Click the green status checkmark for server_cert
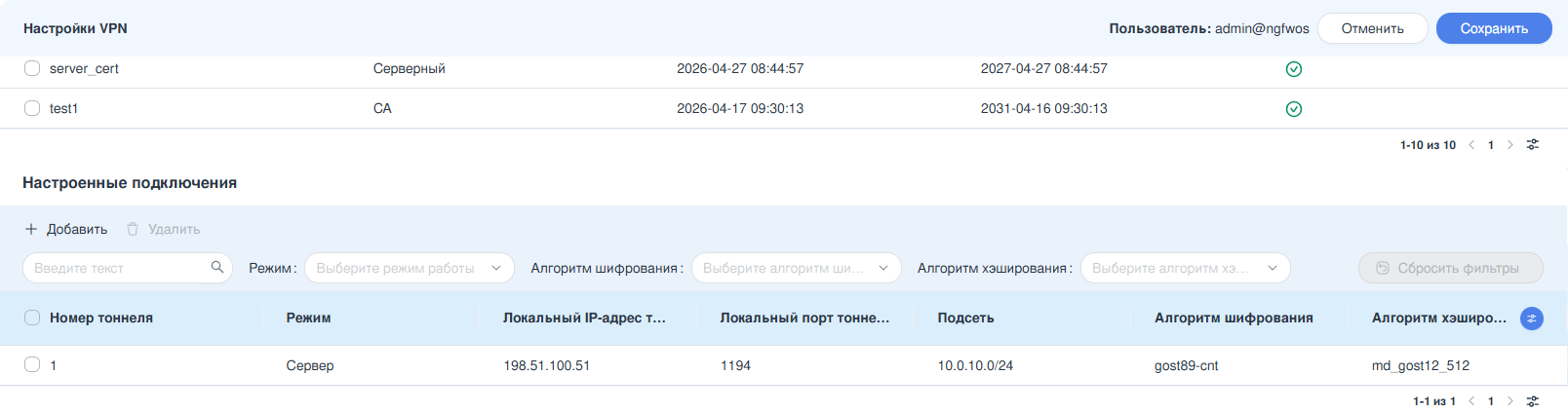Screen dimensions: 1568x413 tap(1294, 69)
